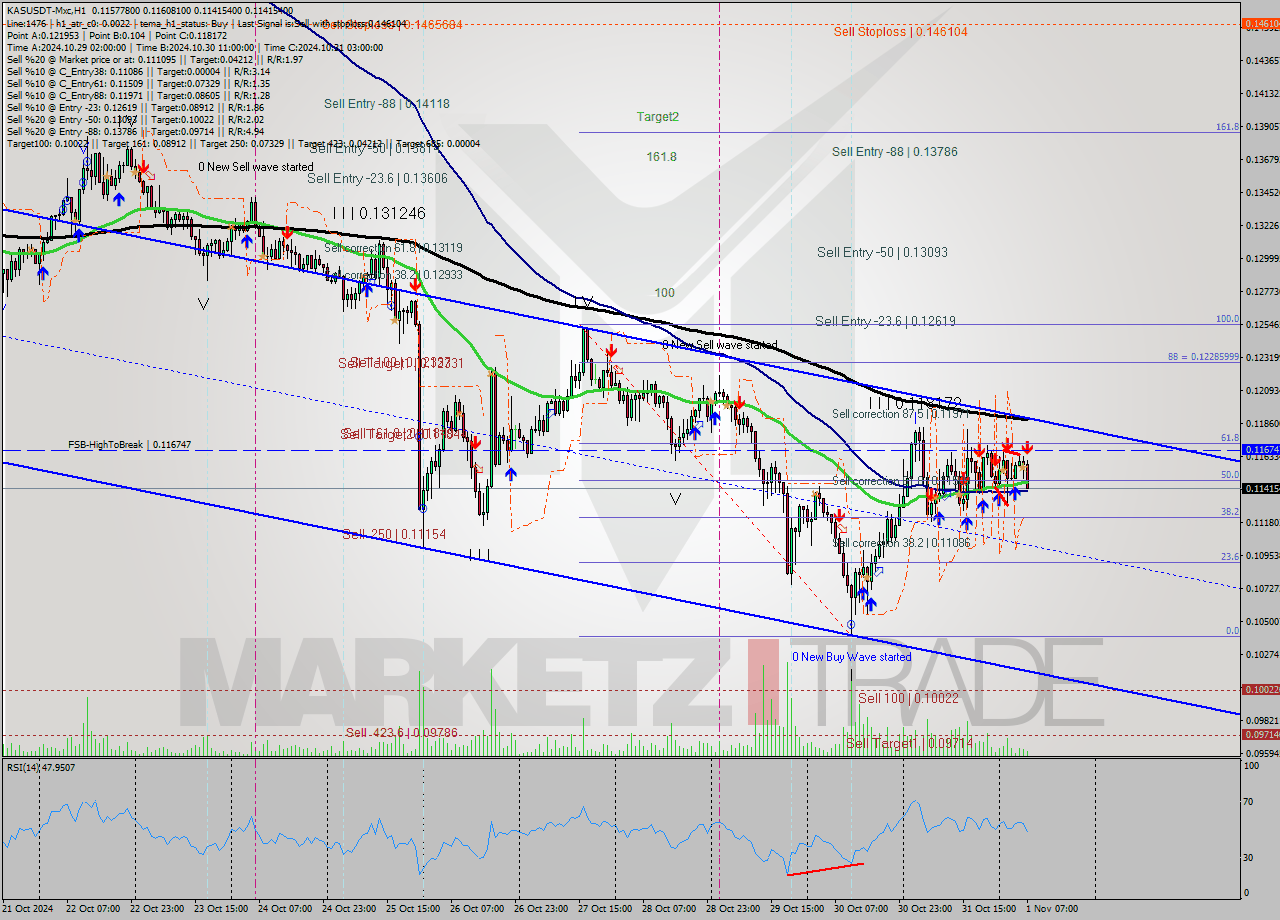Viewport: 1280px width, 920px height.
Task: Select the 'Sell Entry -88 | 0.14118' label
Action: pyautogui.click(x=386, y=104)
